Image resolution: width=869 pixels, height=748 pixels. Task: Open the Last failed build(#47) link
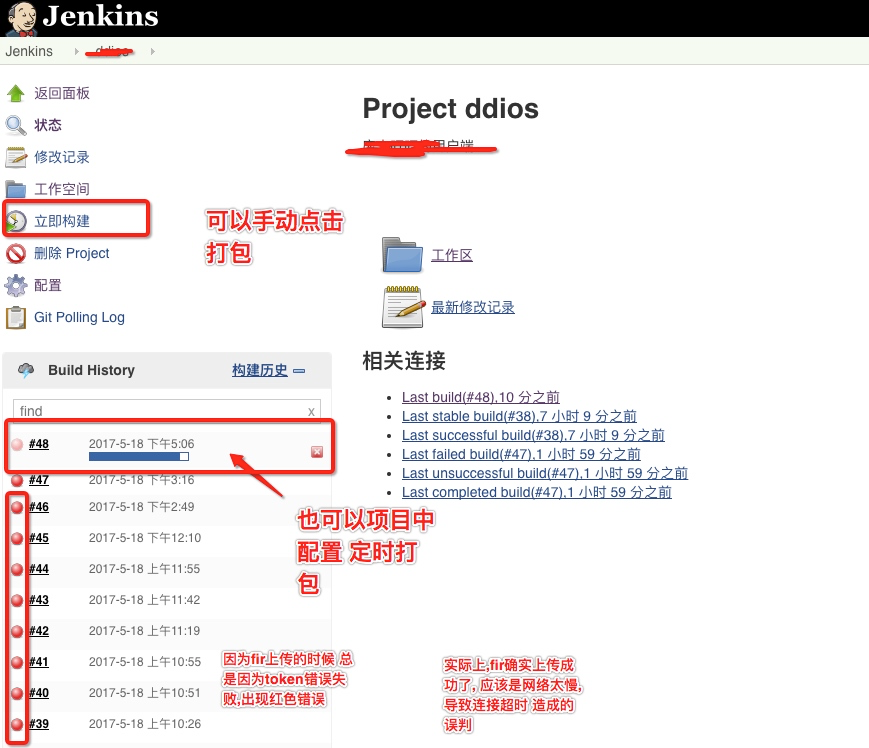pyautogui.click(x=522, y=454)
